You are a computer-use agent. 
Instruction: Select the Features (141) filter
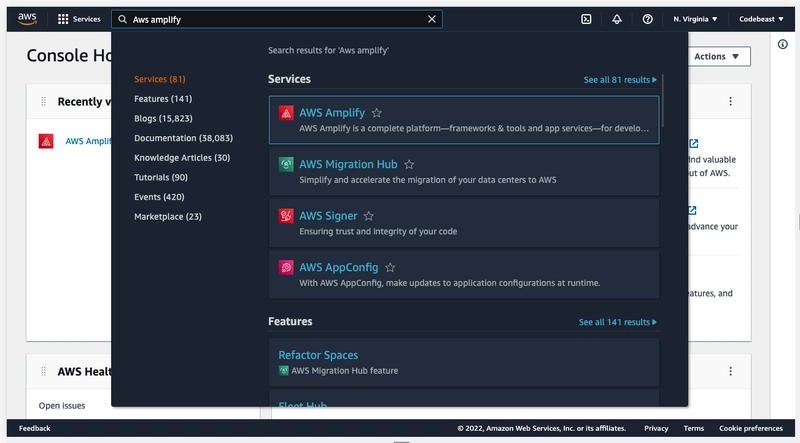(x=163, y=99)
